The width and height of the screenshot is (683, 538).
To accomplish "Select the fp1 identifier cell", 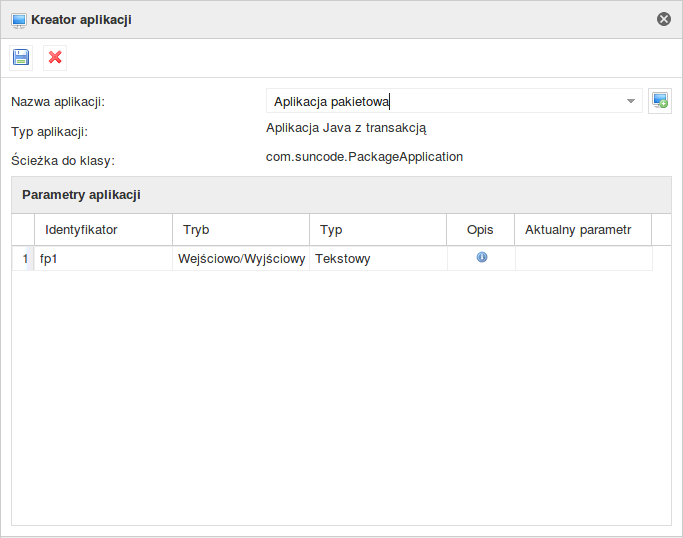I will click(x=103, y=259).
